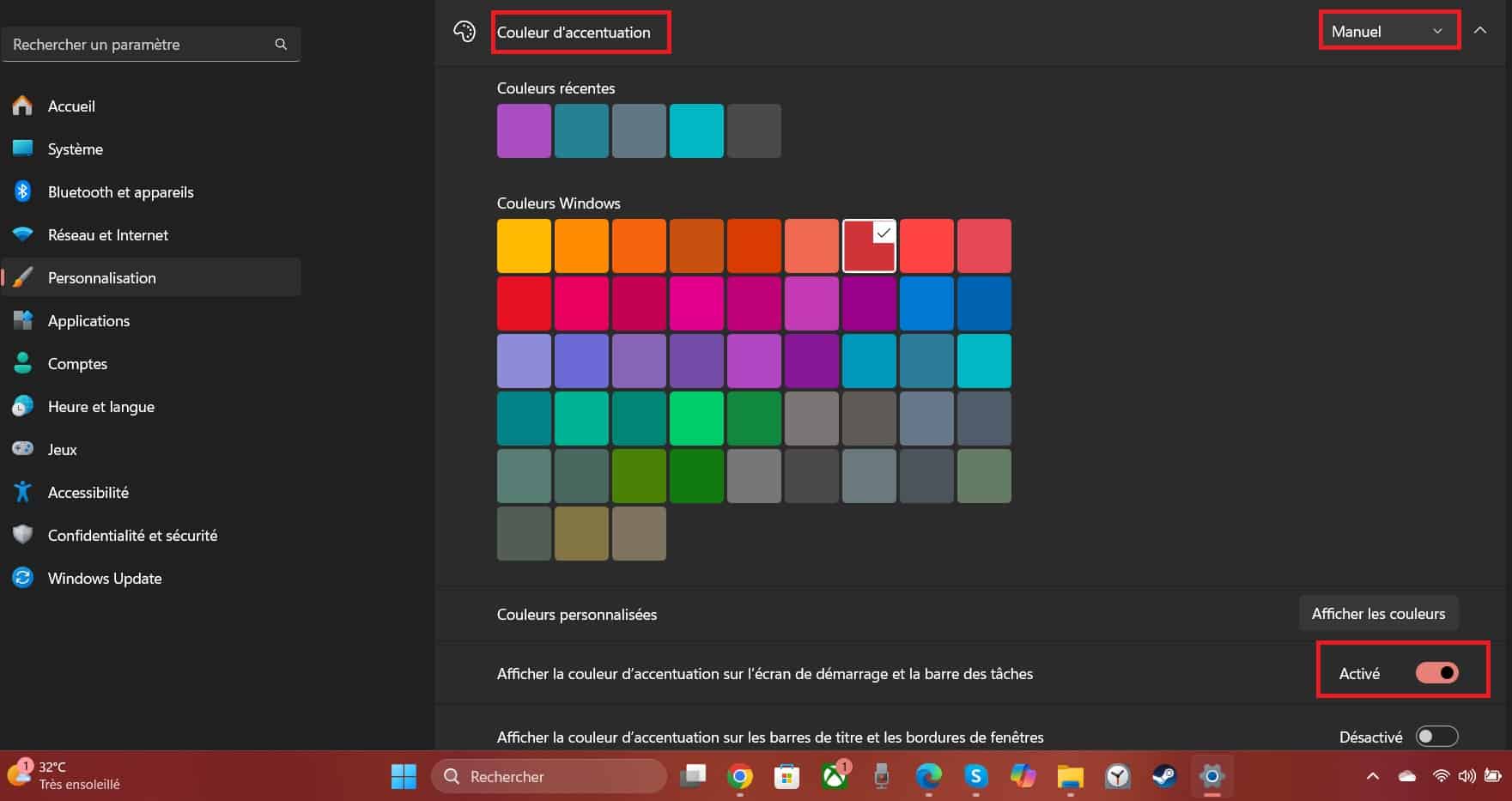Click the Bluetooth et appareils icon

[x=22, y=191]
